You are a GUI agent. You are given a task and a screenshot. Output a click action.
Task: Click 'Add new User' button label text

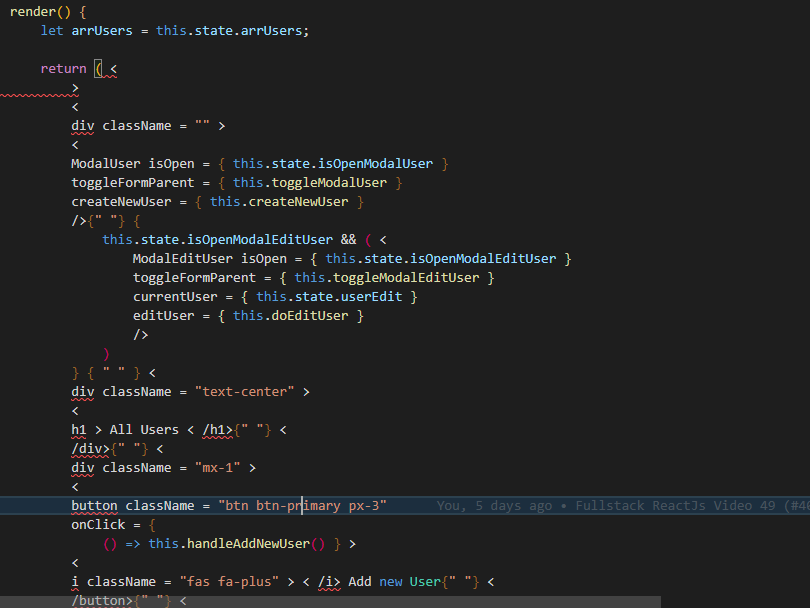pos(395,582)
